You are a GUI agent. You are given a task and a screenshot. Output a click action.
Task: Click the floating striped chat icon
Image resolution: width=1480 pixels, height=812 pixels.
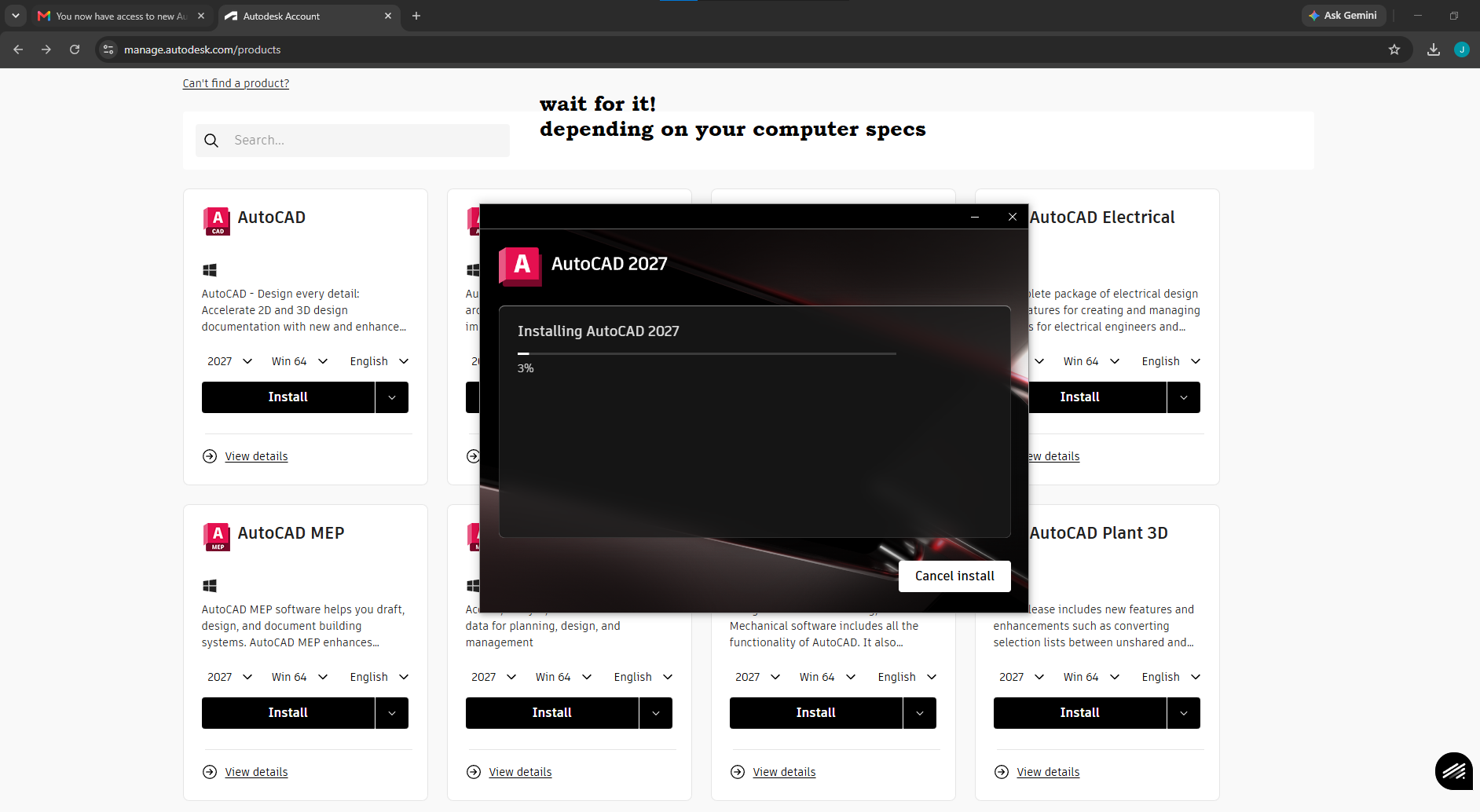[1454, 771]
